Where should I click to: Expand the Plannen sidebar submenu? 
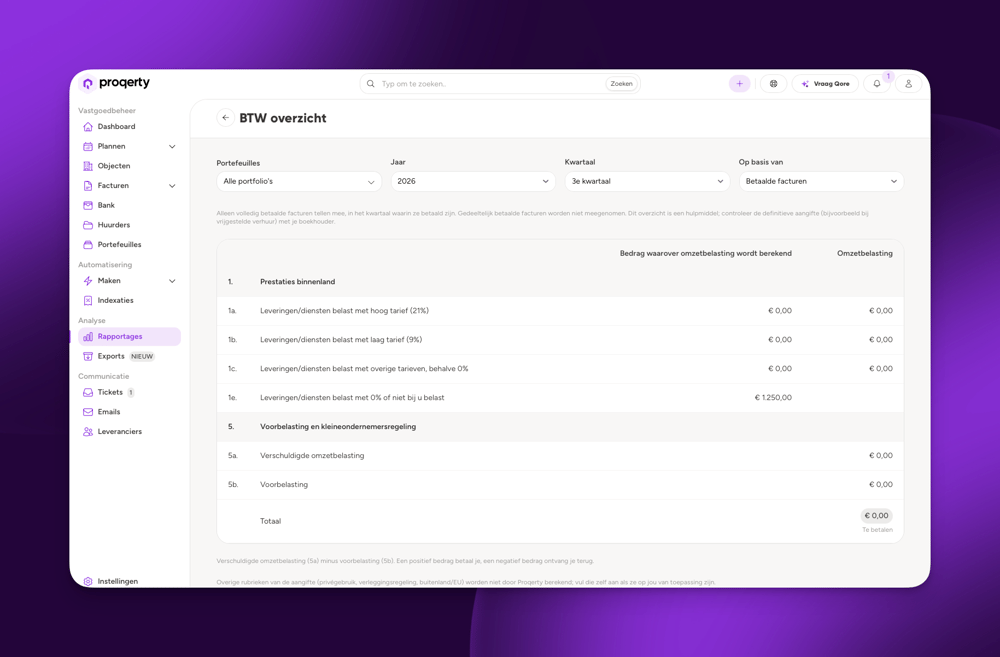point(172,147)
